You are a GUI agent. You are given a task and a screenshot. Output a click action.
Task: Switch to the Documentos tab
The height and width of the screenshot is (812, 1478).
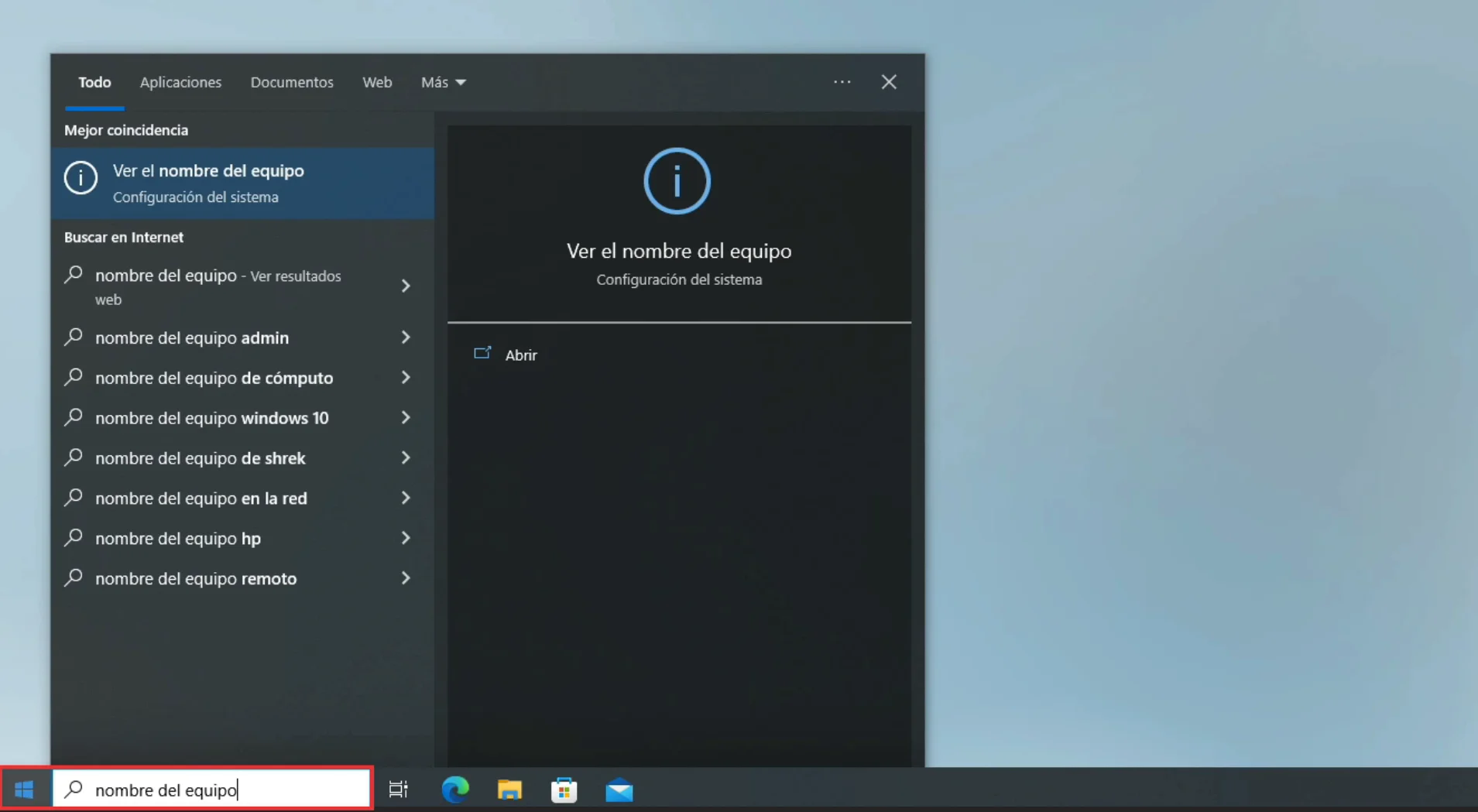[292, 82]
